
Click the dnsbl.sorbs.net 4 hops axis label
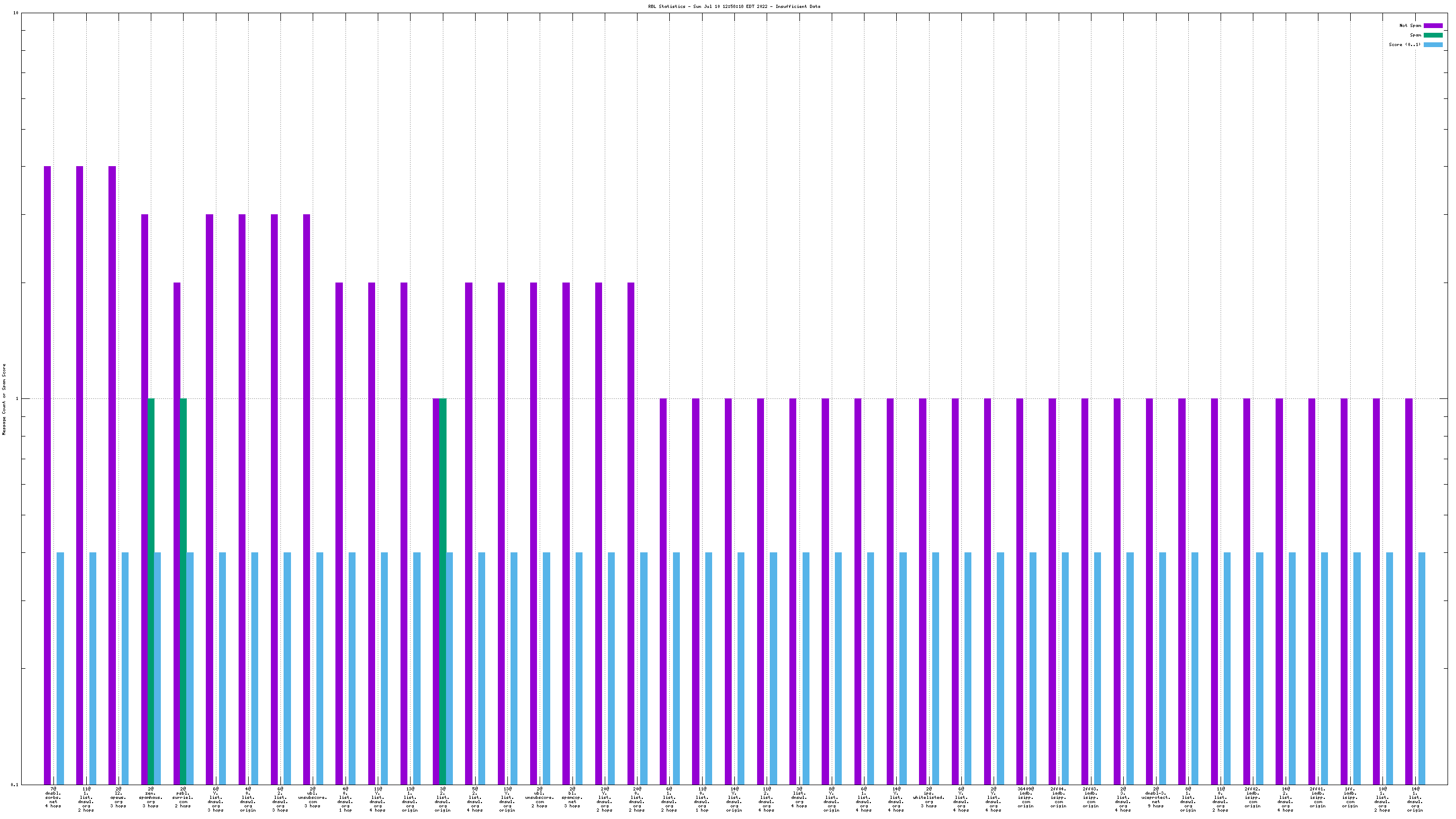click(53, 797)
